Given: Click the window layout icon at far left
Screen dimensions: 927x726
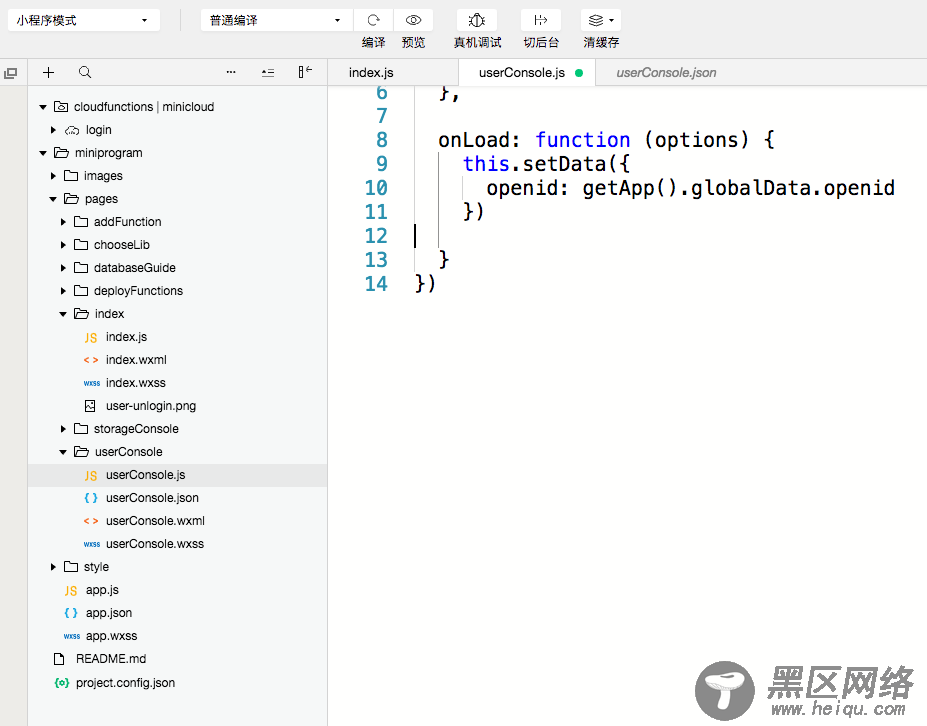Looking at the screenshot, I should pos(11,73).
